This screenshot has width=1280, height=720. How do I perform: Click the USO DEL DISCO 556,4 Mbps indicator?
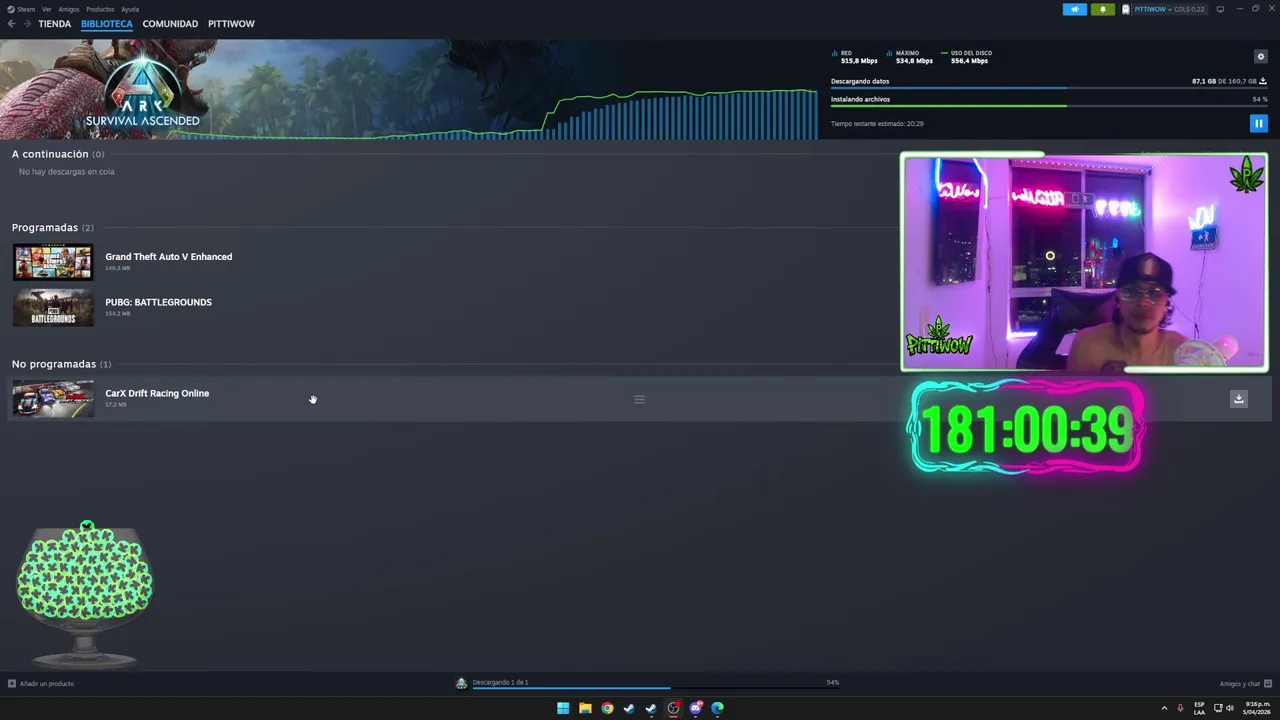(967, 57)
